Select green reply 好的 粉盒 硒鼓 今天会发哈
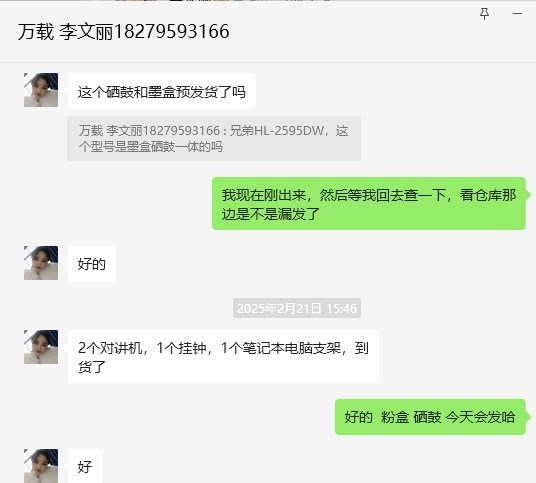The height and width of the screenshot is (483, 536). 430,417
